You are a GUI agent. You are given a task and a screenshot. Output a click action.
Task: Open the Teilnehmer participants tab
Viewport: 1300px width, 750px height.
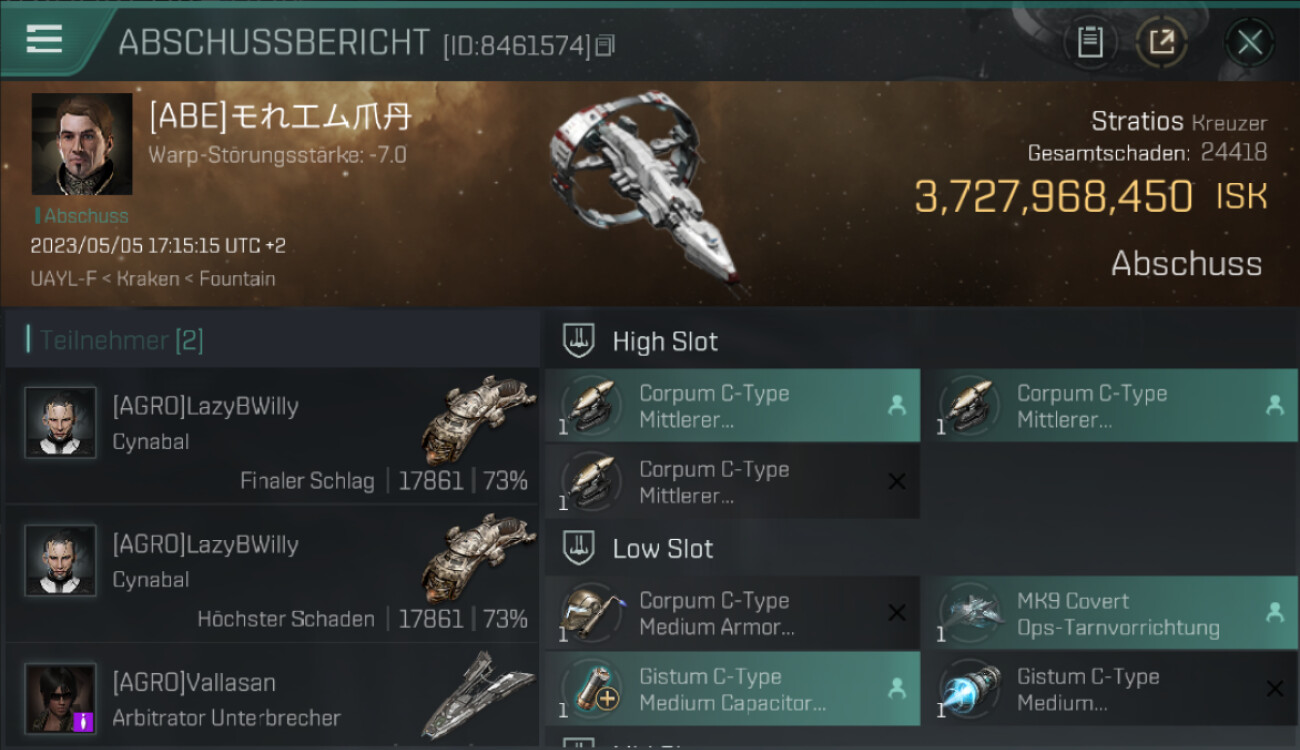[x=121, y=340]
